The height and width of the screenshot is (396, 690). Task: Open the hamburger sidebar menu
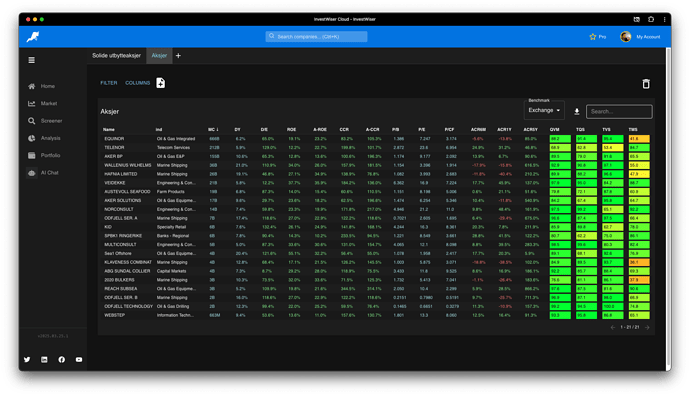tap(32, 60)
